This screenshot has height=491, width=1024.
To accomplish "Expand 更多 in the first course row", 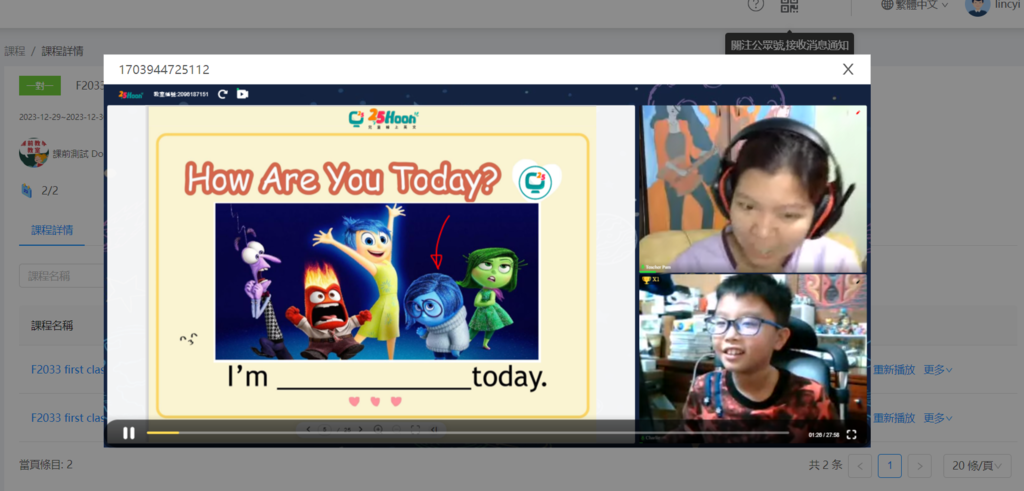I will pos(938,370).
